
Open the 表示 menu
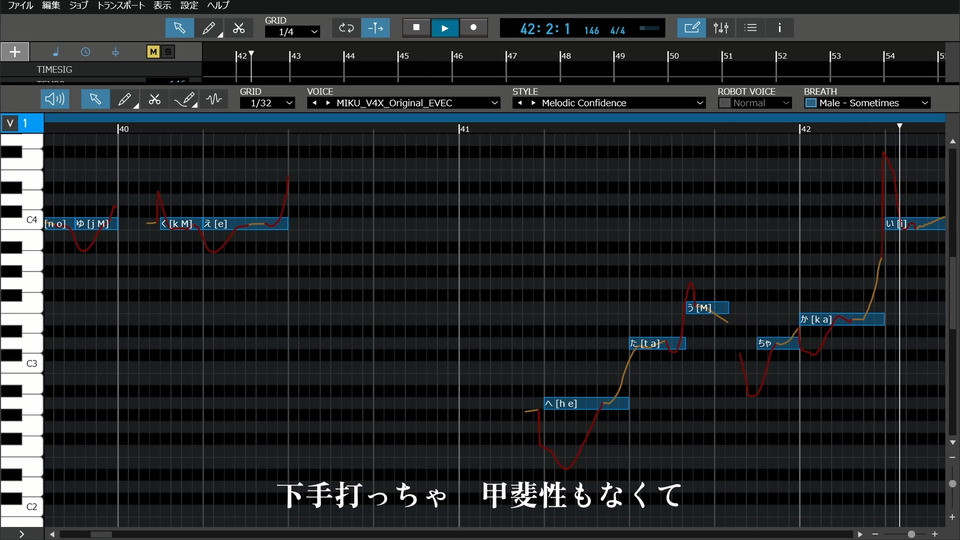[x=162, y=6]
